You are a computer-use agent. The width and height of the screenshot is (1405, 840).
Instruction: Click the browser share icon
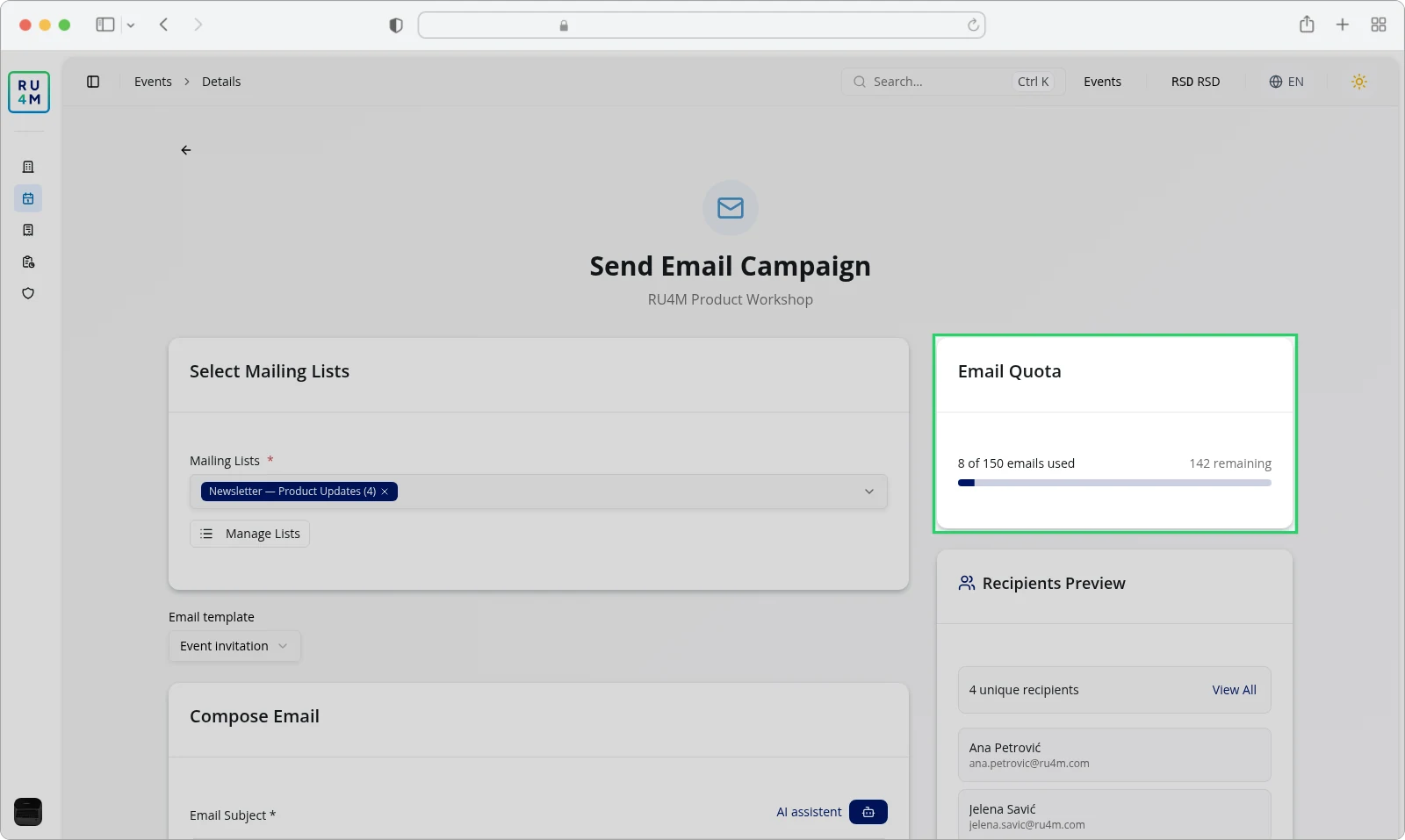point(1307,25)
